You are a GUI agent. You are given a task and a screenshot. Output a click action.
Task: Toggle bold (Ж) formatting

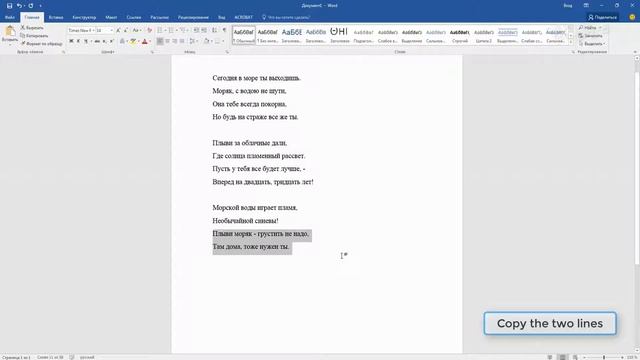coord(71,41)
